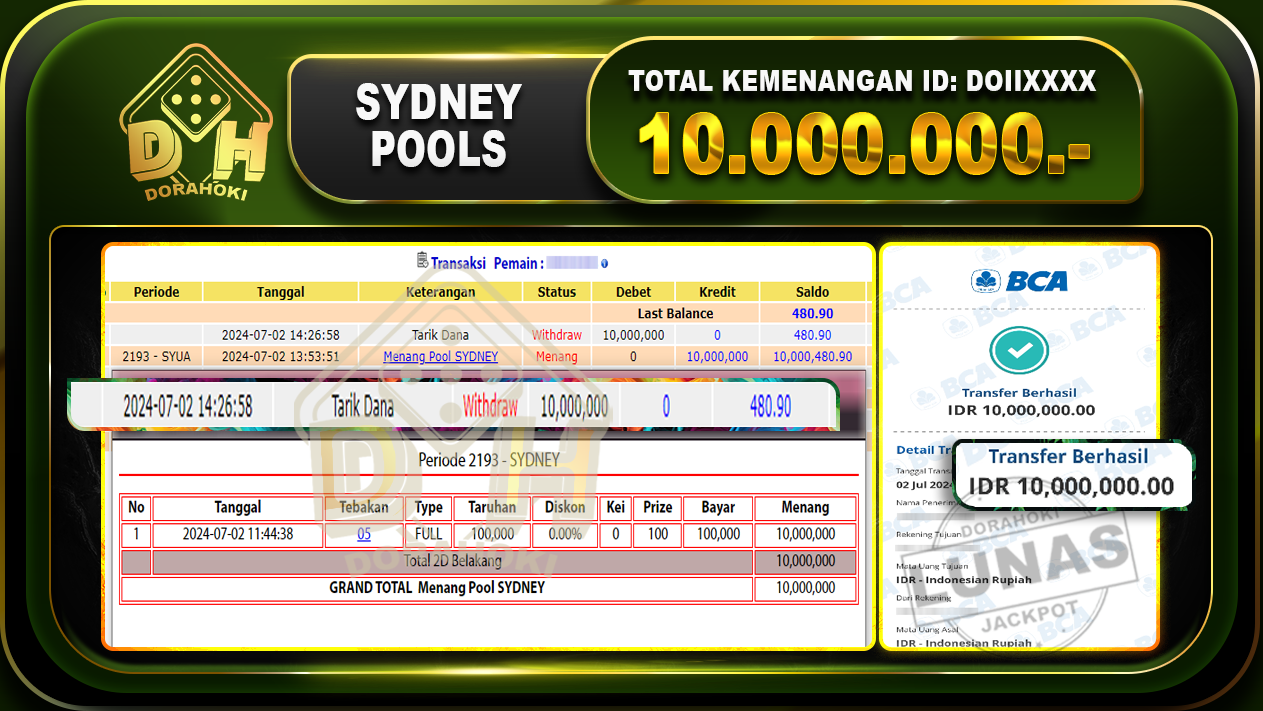
Task: Click the 05 Tebakan link
Action: point(363,534)
